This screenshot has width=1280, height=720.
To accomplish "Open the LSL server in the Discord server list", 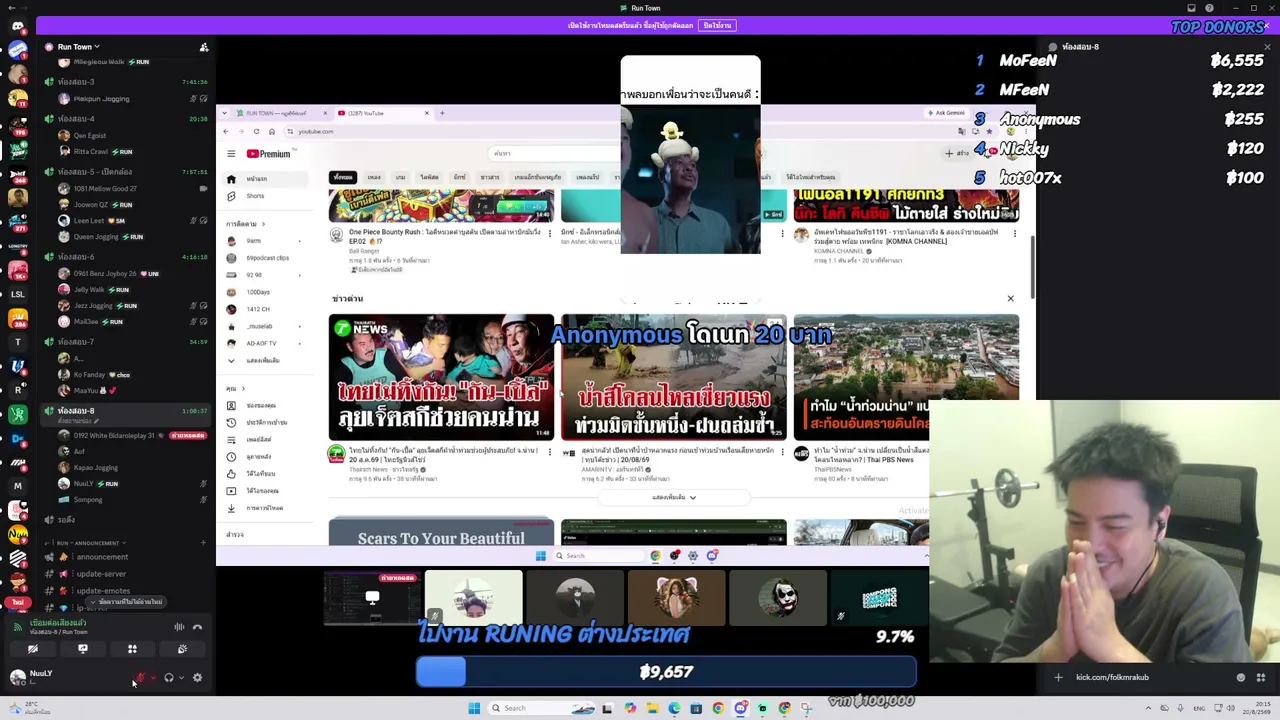I will (17, 295).
